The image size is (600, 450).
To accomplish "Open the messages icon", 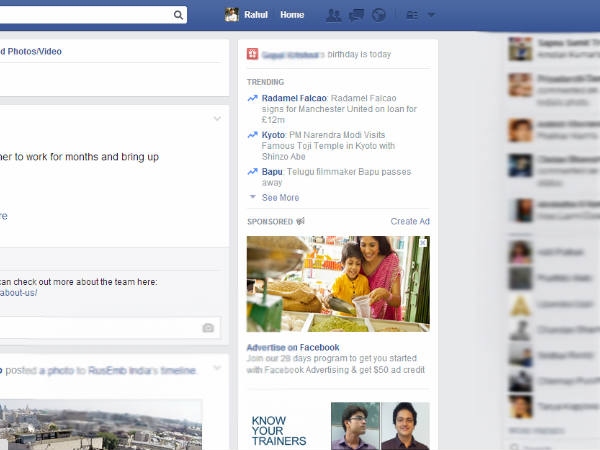I will 356,15.
